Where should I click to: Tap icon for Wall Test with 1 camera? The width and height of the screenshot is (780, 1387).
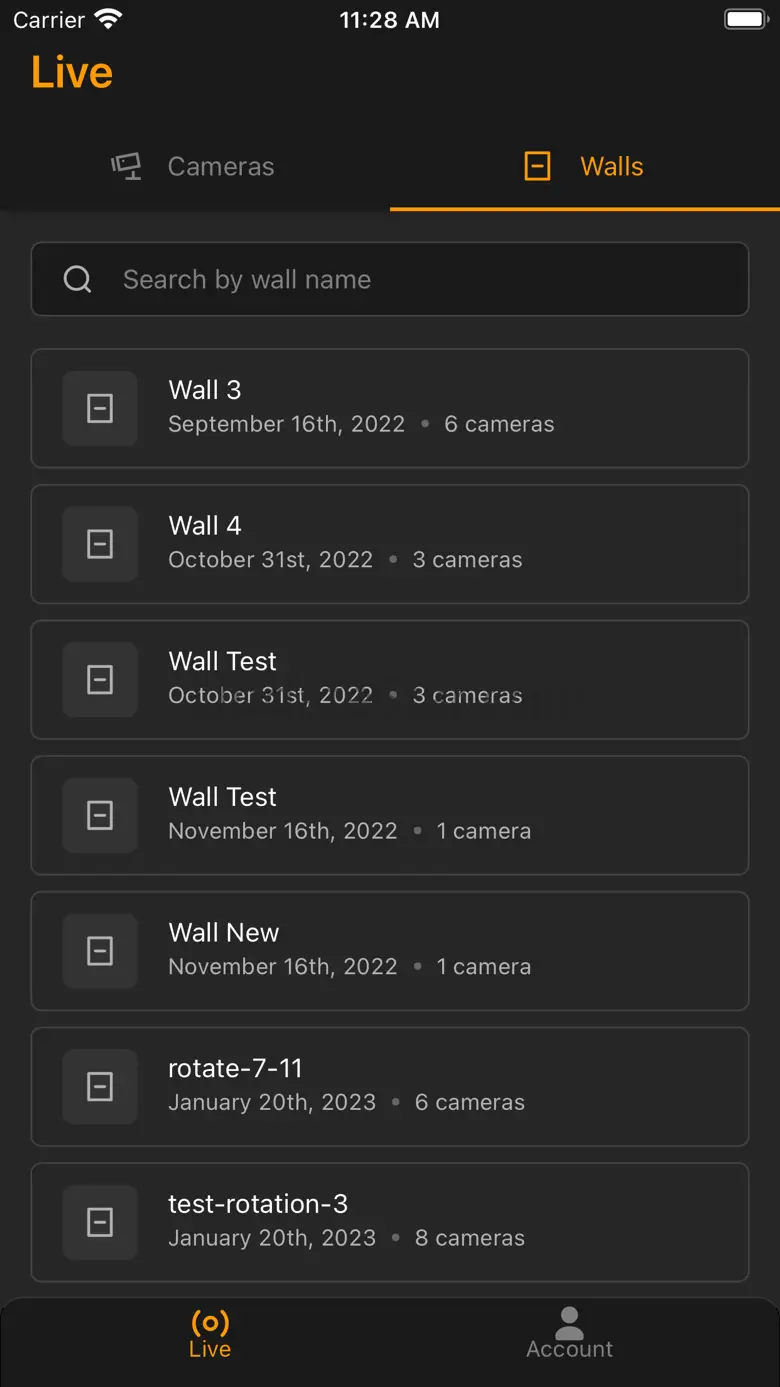[x=100, y=815]
